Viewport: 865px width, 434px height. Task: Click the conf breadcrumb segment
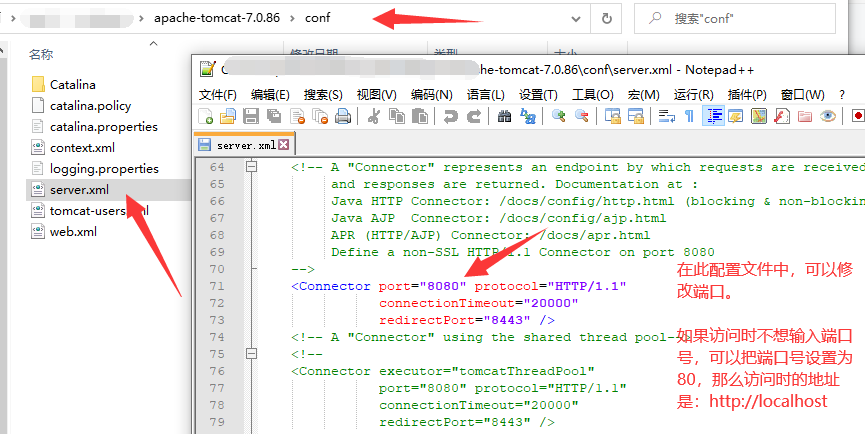coord(318,18)
